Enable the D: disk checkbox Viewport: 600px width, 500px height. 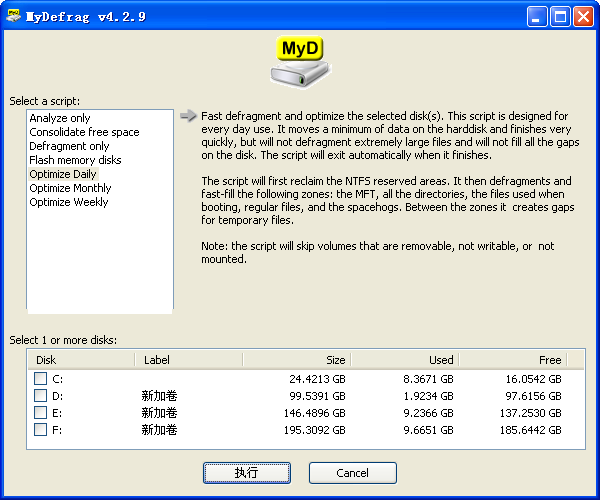40,396
